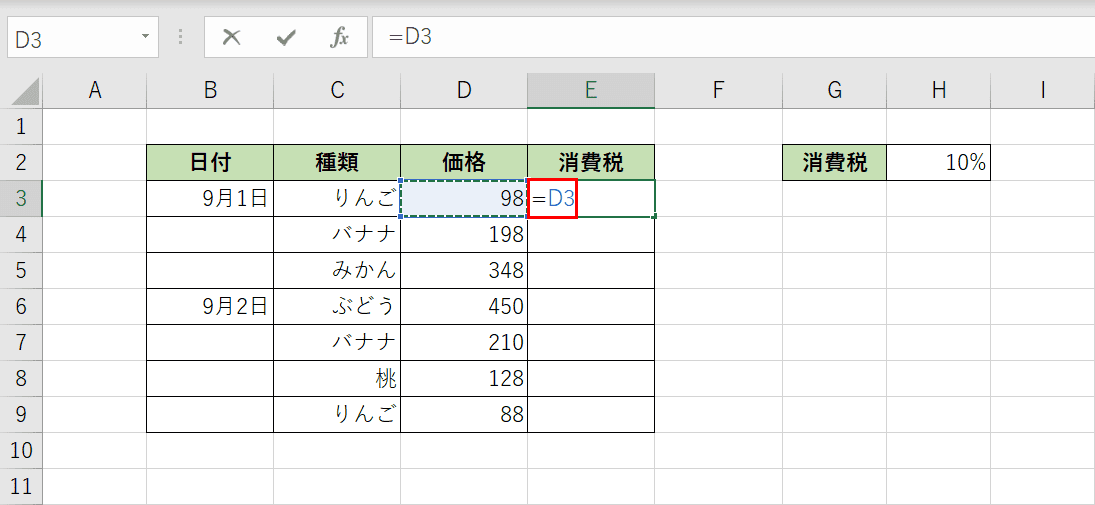Screen dimensions: 1095x505
Task: Select column G header
Action: [x=835, y=91]
